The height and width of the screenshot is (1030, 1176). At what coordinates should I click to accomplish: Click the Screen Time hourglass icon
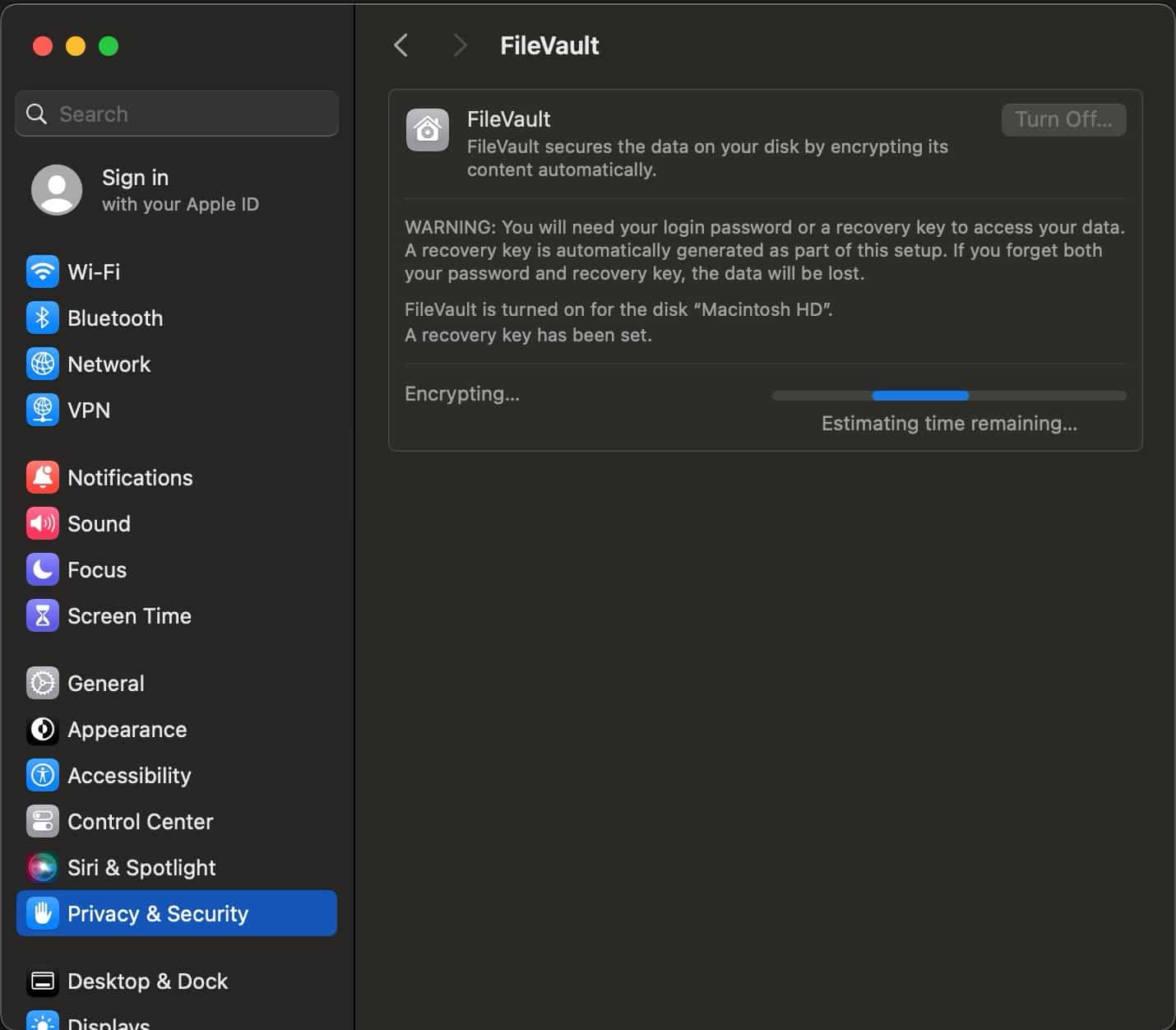[x=43, y=615]
